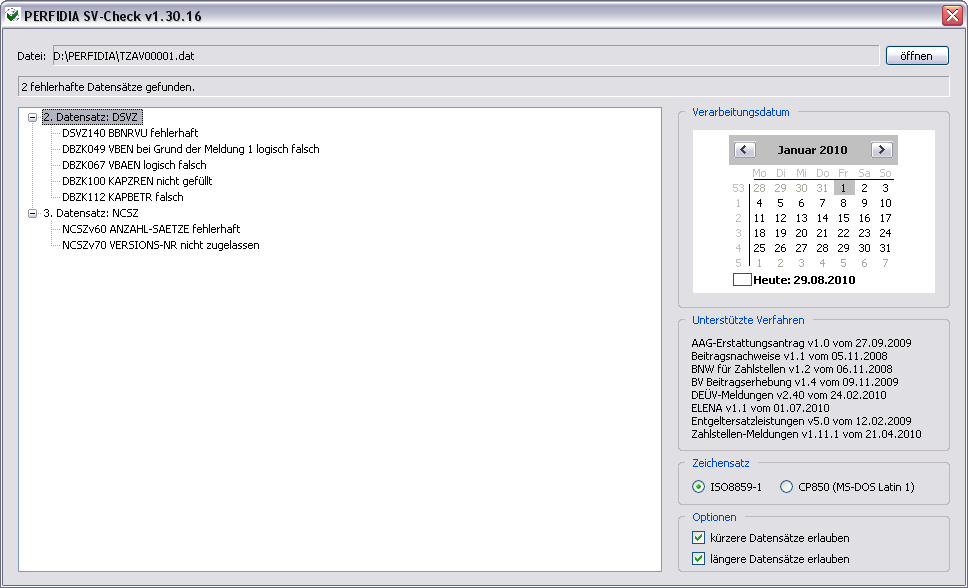Click Zahlstellen-Meldungen v1.11.1 line

(806, 434)
